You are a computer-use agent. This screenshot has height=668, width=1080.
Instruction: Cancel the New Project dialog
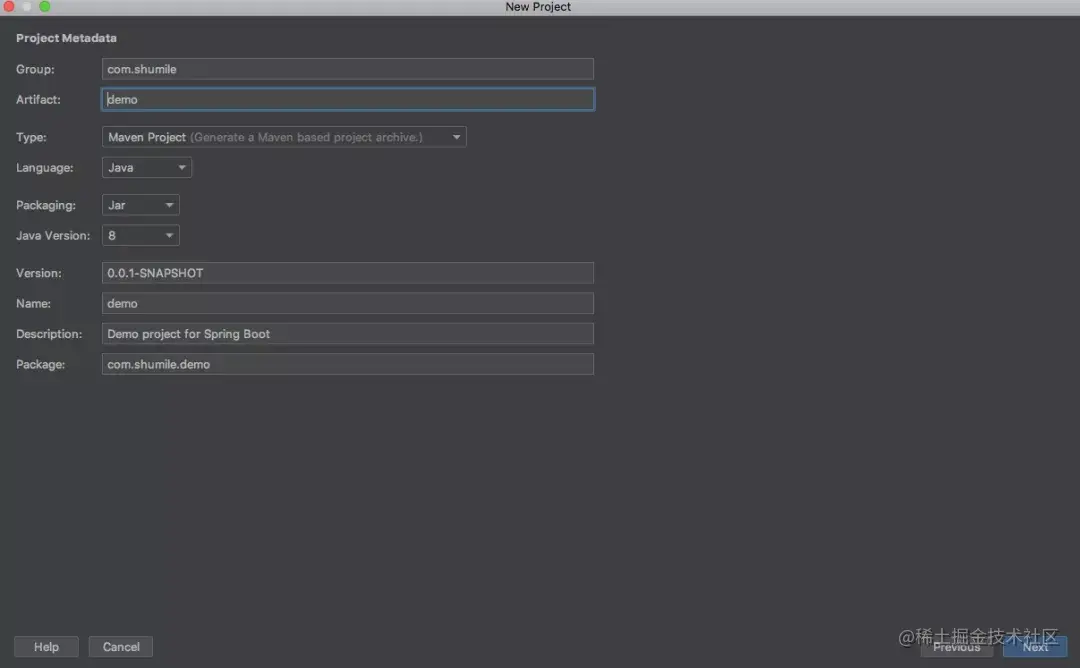[x=121, y=647]
